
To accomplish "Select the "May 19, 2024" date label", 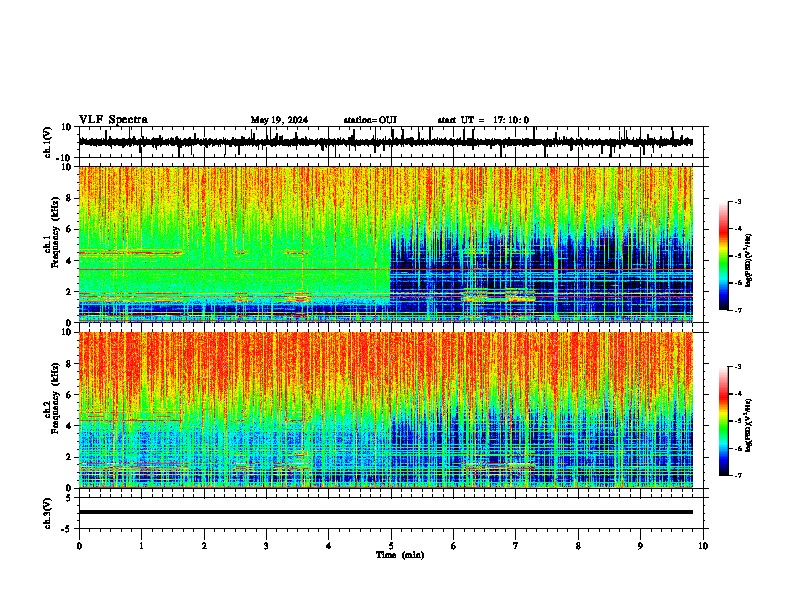I will pyautogui.click(x=279, y=120).
